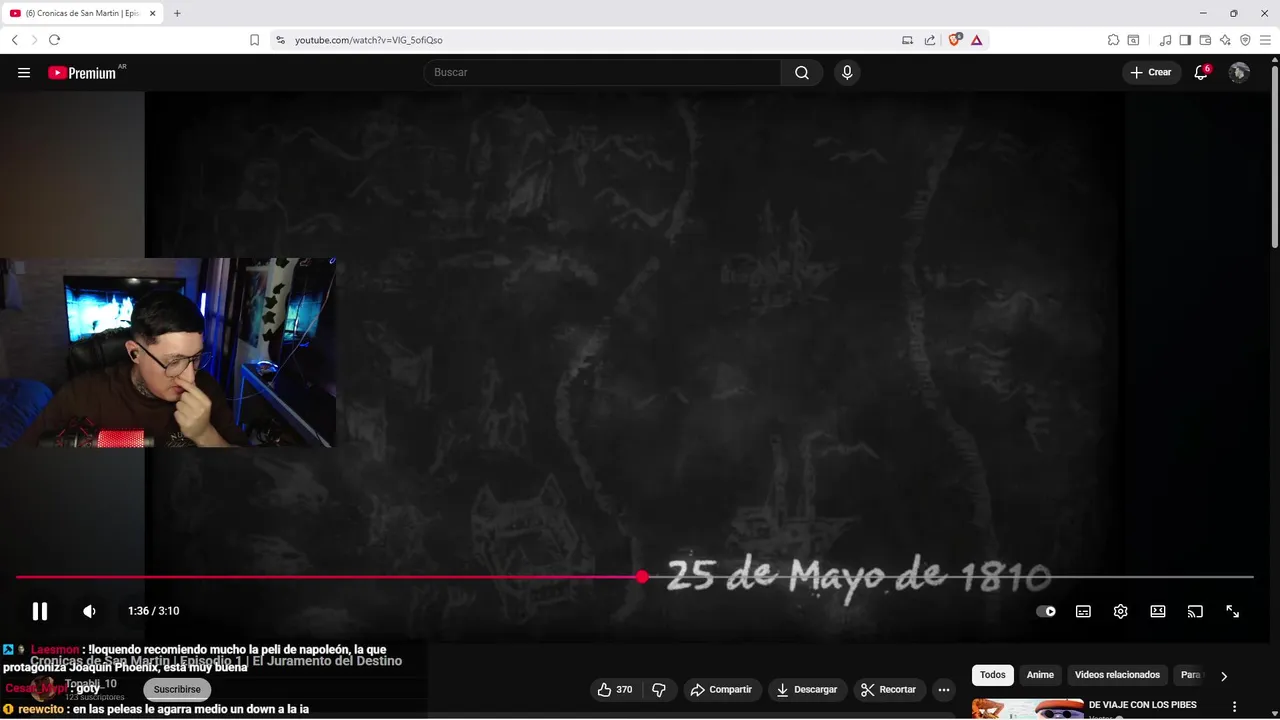The height and width of the screenshot is (720, 1280).
Task: Pause the YouTube video
Action: 40,611
